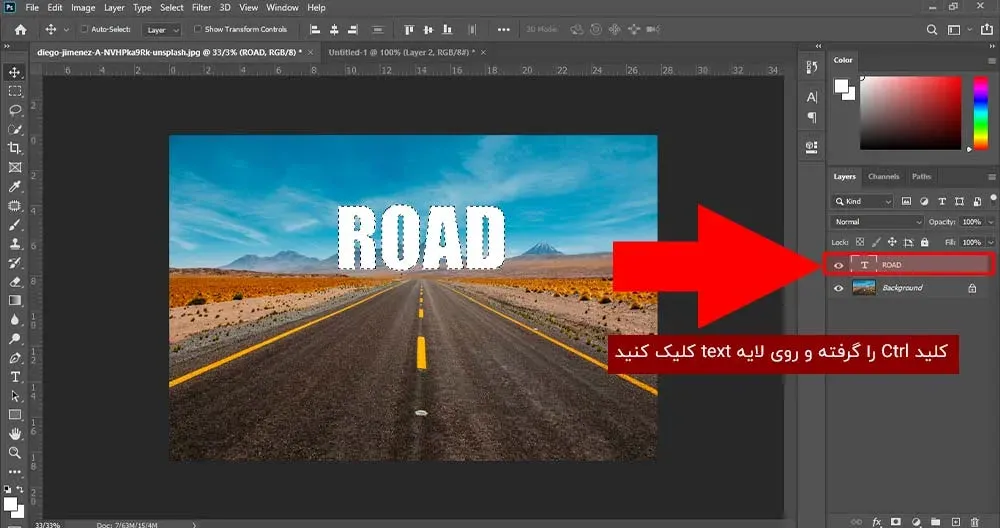Delete layer with trash icon
The image size is (1000, 528).
pyautogui.click(x=974, y=522)
